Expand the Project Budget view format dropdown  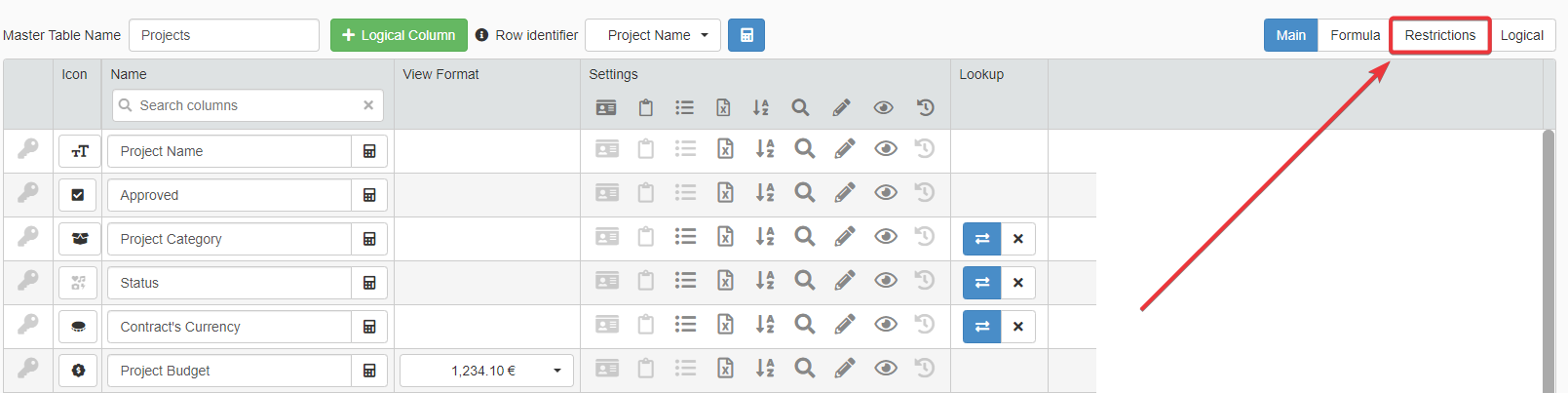pos(485,371)
